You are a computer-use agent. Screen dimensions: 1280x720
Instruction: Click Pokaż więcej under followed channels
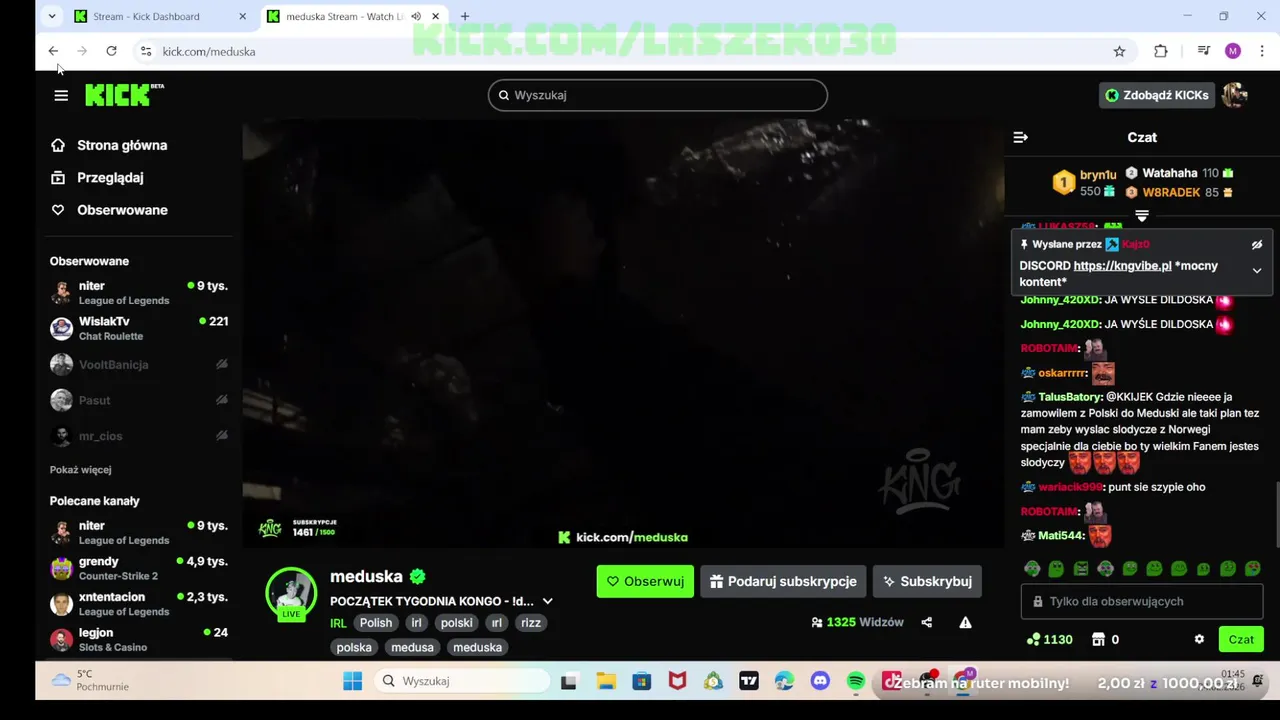click(81, 469)
